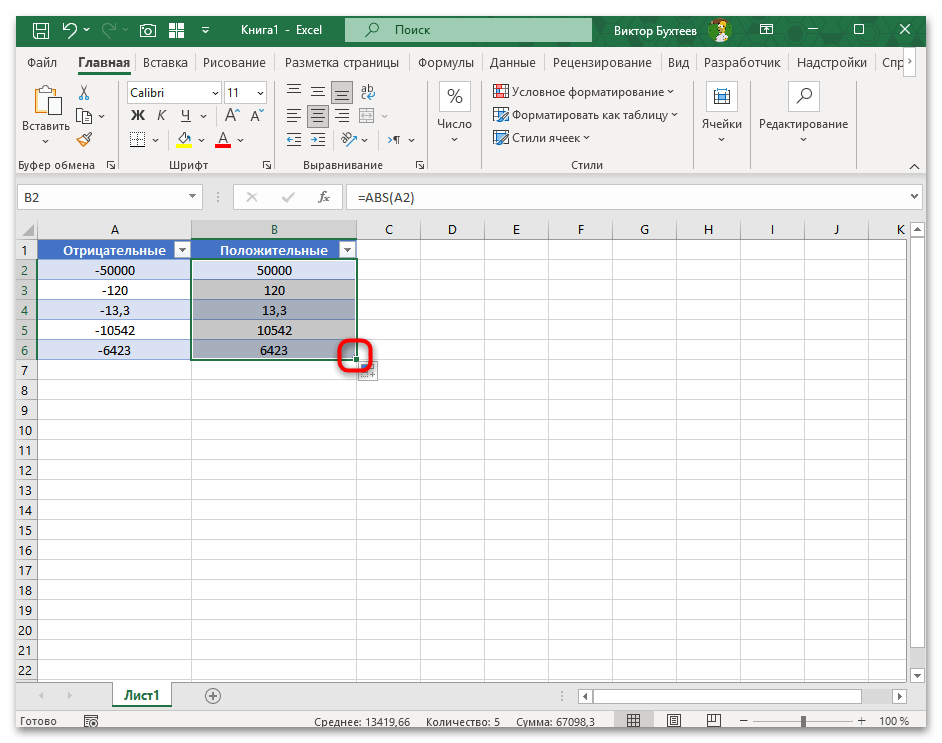Screen dimensions: 942x743
Task: Open the Стили ячеек gallery
Action: [x=542, y=138]
